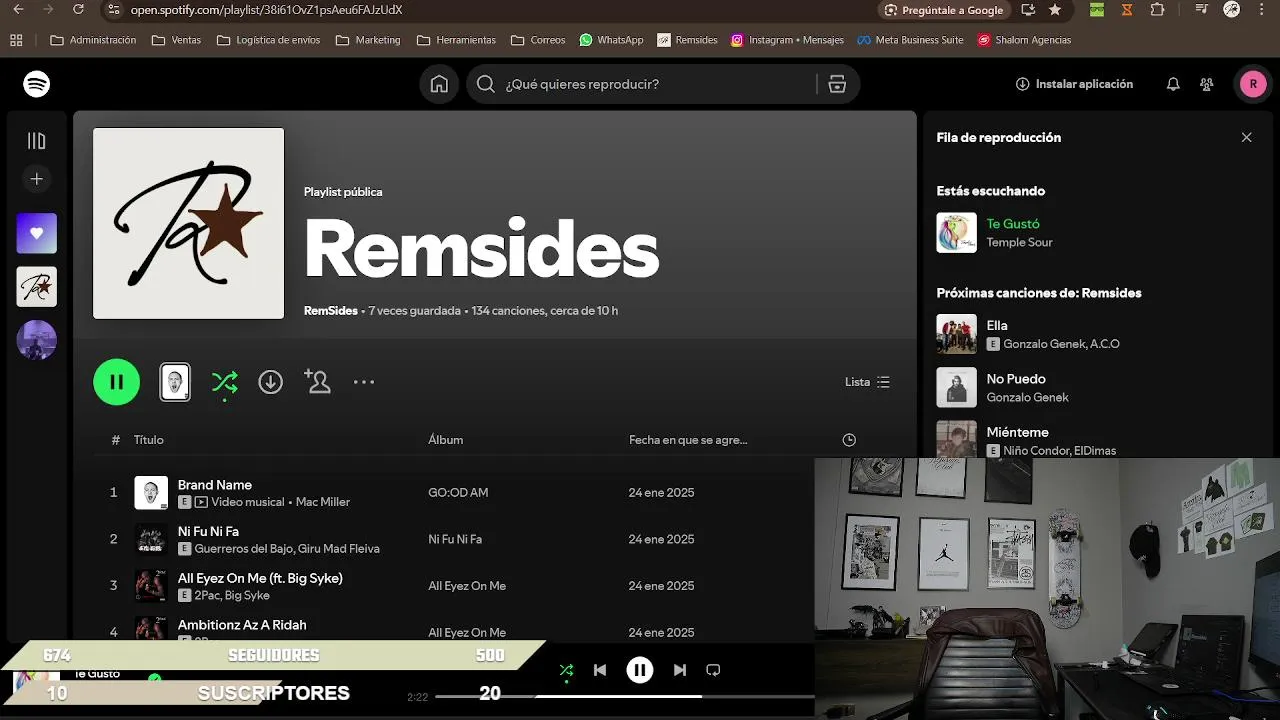1280x720 pixels.
Task: Go to Spotify Home via house icon
Action: pos(439,84)
